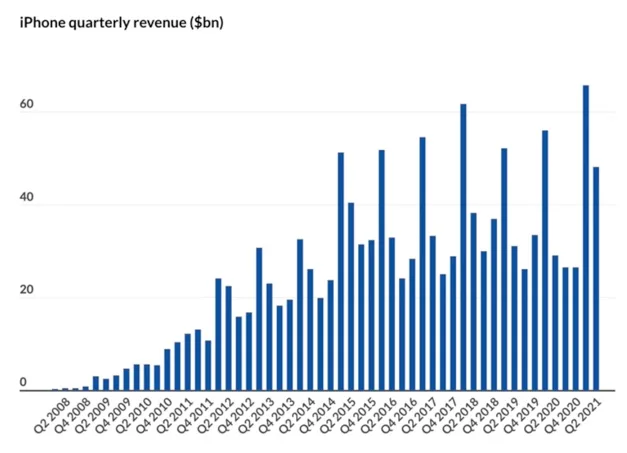
Task: Click the x-axis label 'Q2 2009'
Action: point(94,416)
